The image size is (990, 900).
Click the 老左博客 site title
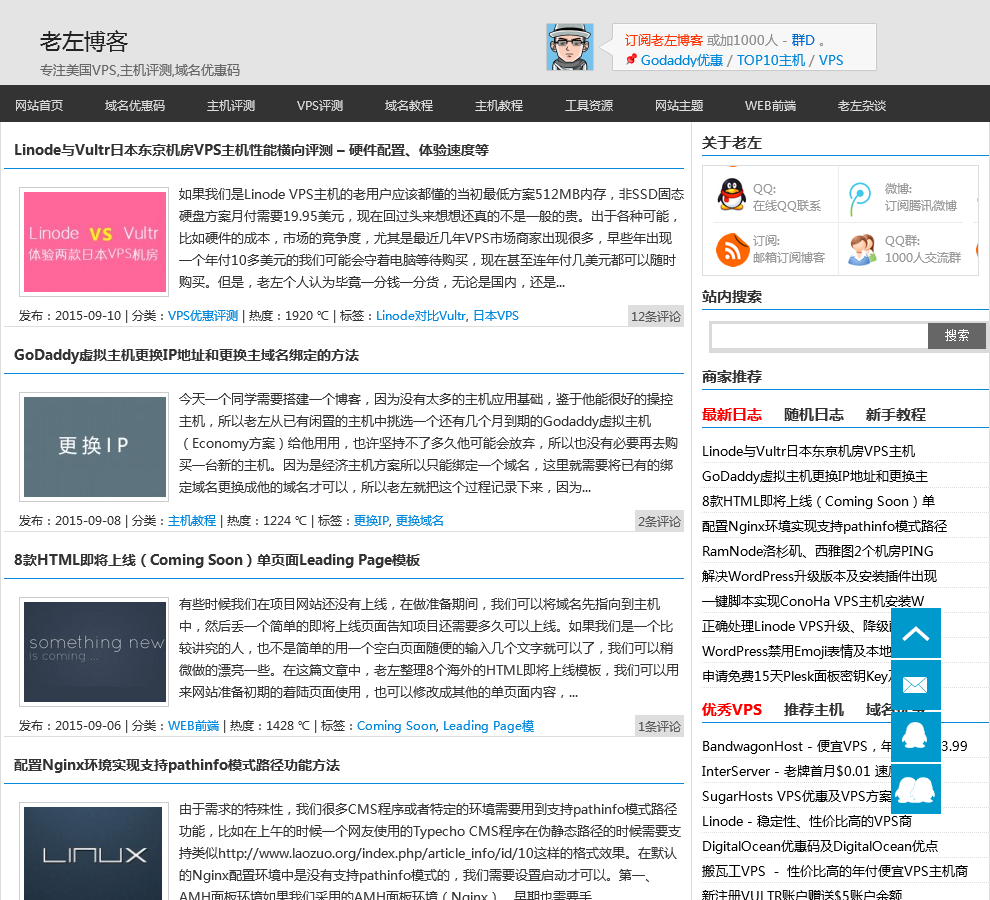tap(84, 42)
